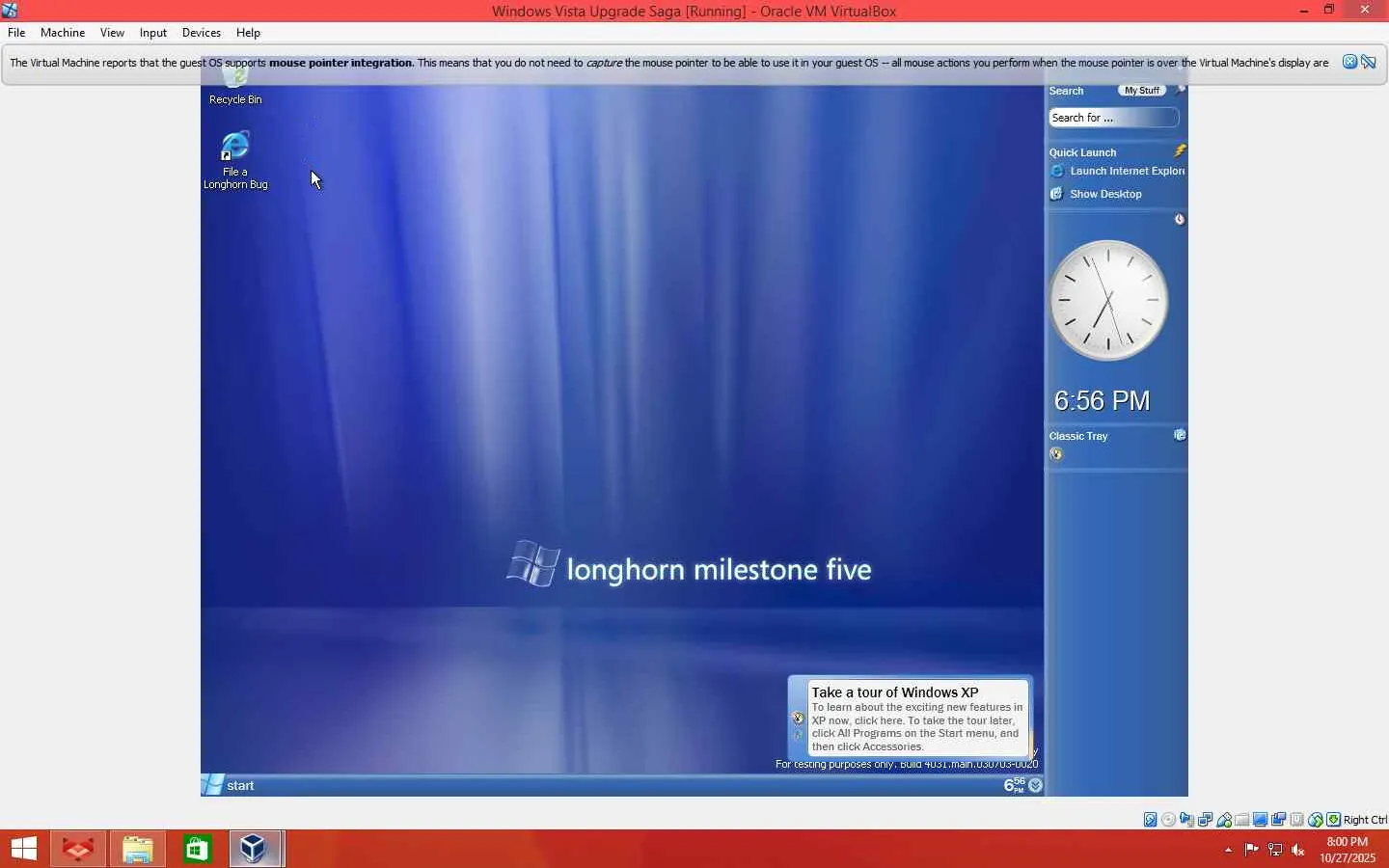Viewport: 1389px width, 868px height.
Task: Click the Quick Launch header label
Action: pos(1083,152)
